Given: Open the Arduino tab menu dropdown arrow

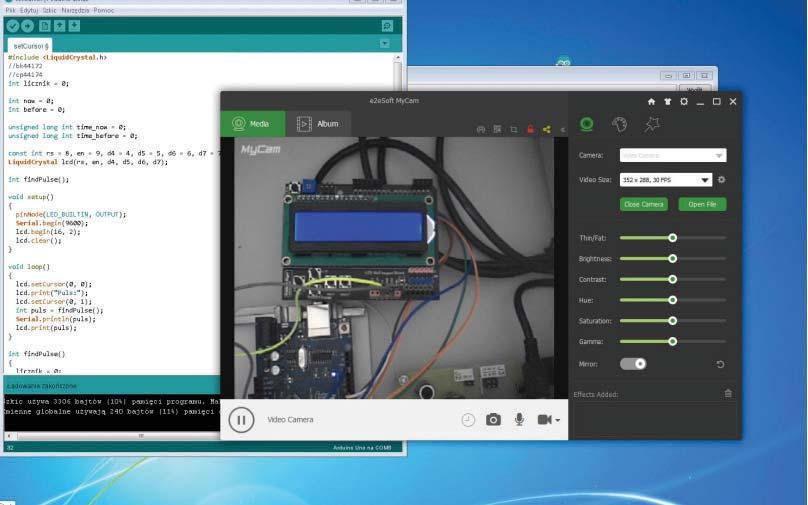Looking at the screenshot, I should pyautogui.click(x=385, y=44).
